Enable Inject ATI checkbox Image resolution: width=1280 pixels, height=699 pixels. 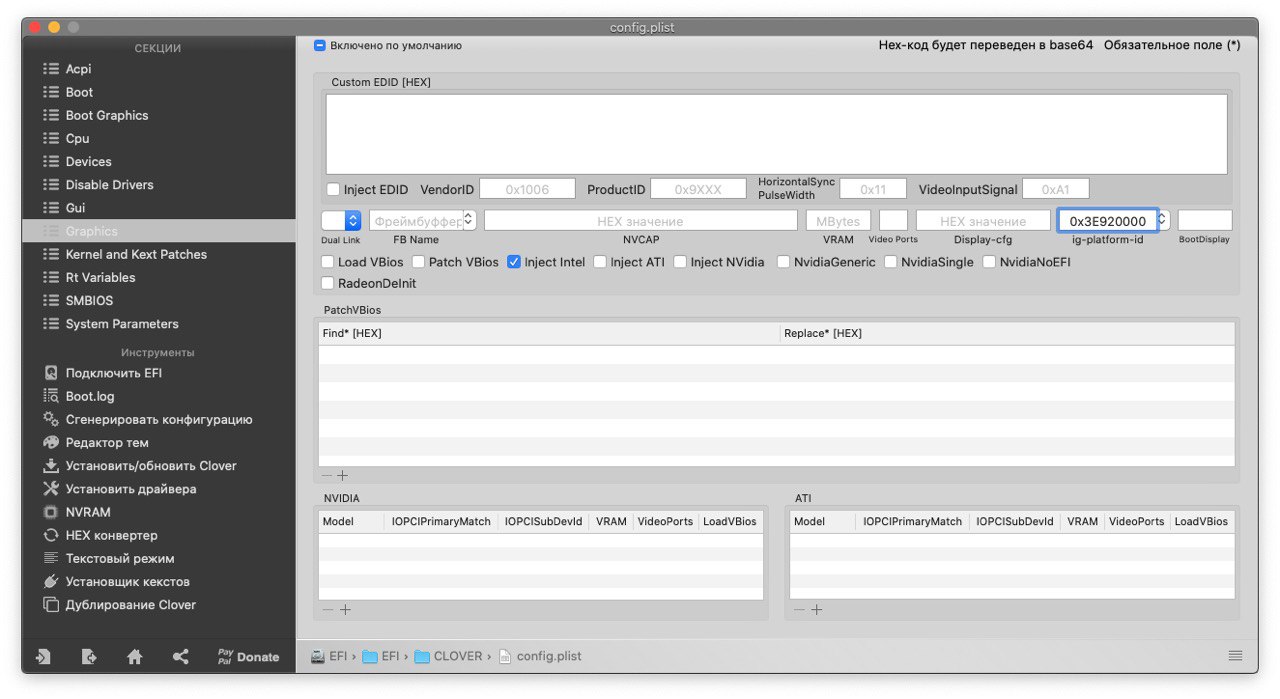(x=600, y=262)
